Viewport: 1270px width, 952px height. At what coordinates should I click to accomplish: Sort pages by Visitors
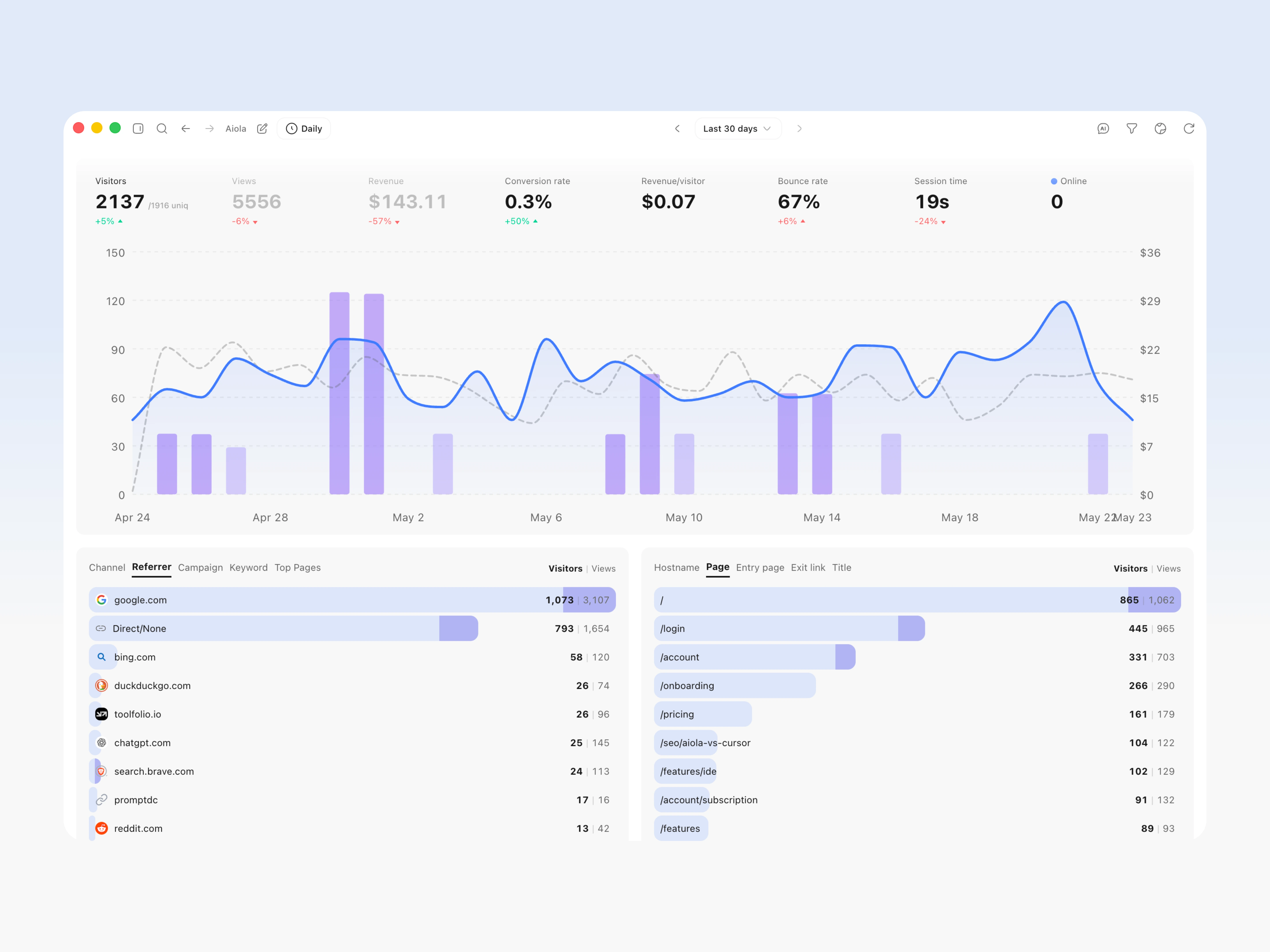pos(1130,569)
